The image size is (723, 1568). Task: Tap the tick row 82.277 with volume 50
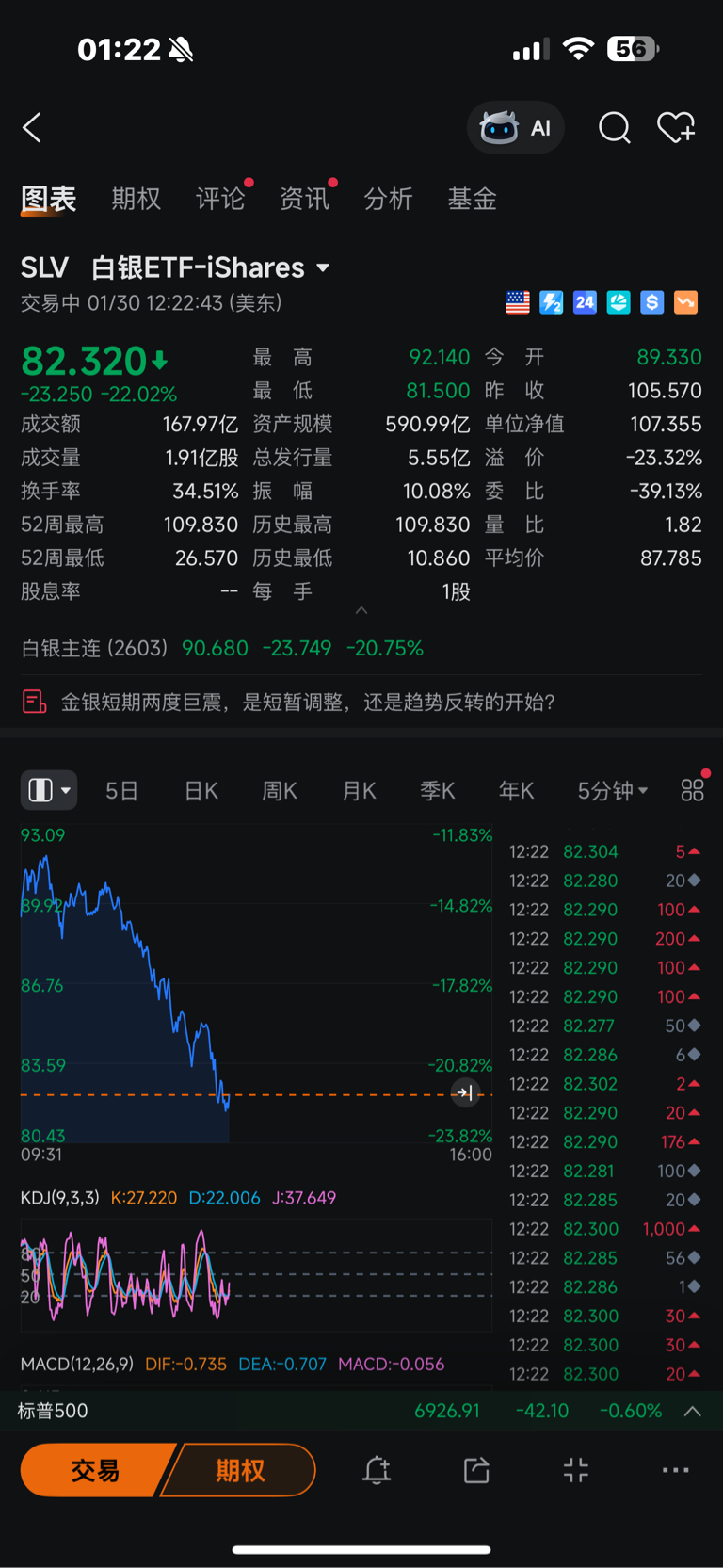coord(604,1026)
